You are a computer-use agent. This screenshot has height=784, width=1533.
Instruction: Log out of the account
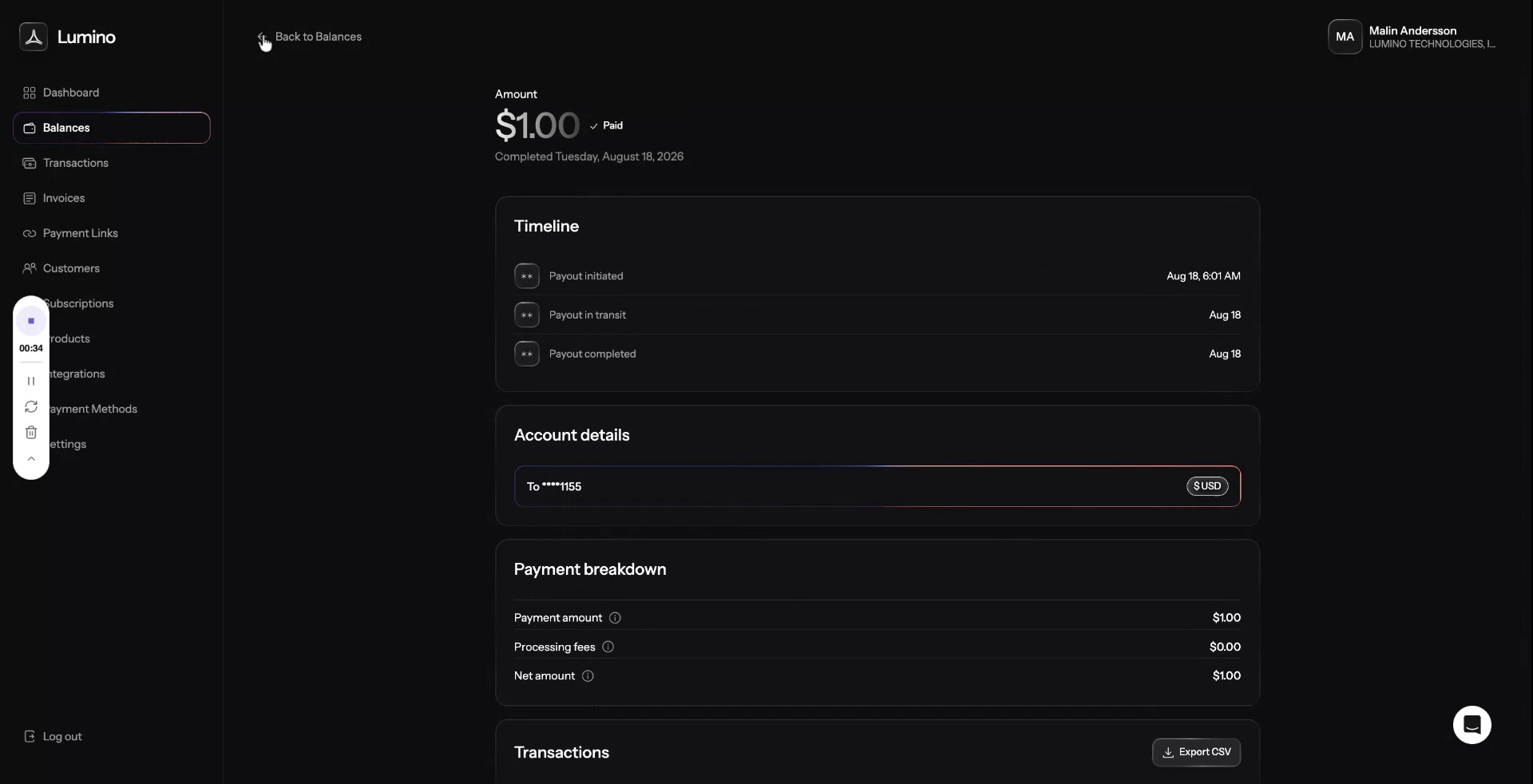click(x=53, y=736)
